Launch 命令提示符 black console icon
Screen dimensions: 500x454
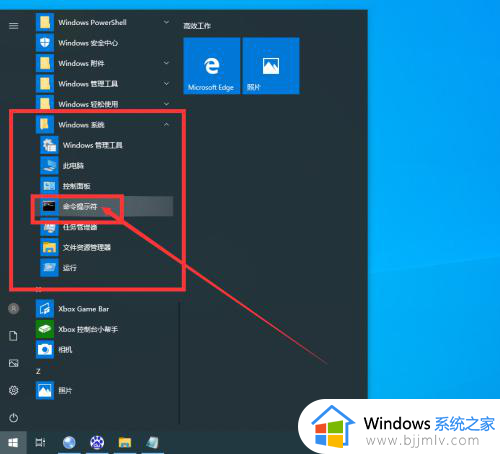49,206
